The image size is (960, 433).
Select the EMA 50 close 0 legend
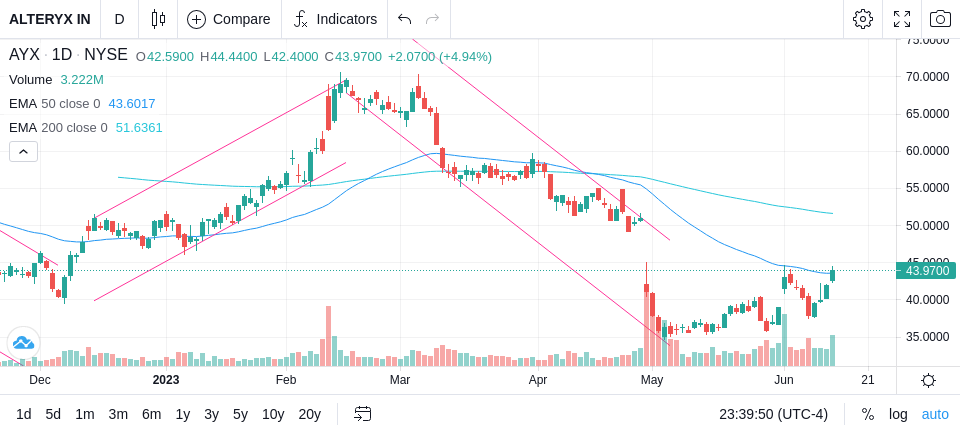[54, 104]
